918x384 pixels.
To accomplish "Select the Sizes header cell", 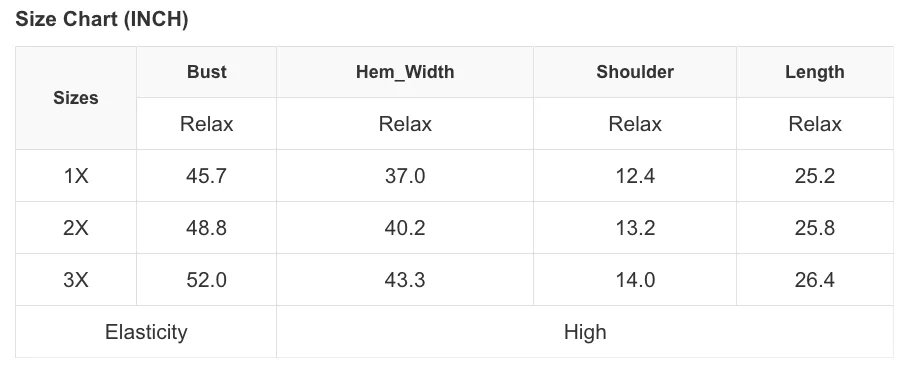I will (76, 98).
